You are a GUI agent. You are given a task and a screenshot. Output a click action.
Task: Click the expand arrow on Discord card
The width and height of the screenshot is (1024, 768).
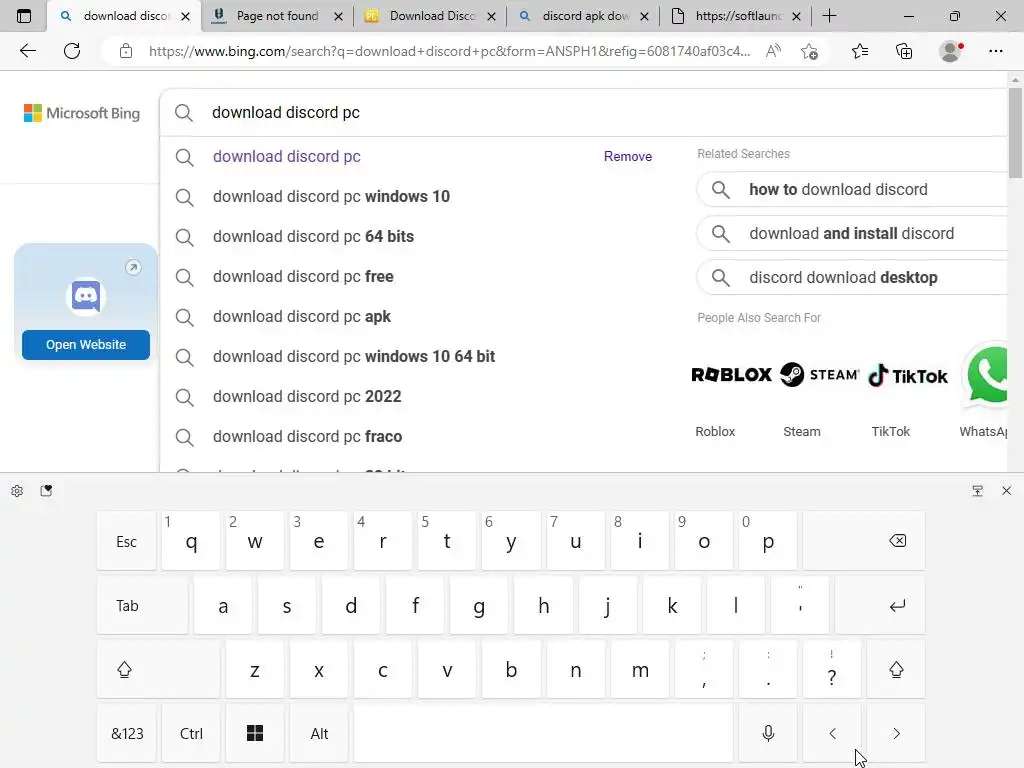point(133,267)
